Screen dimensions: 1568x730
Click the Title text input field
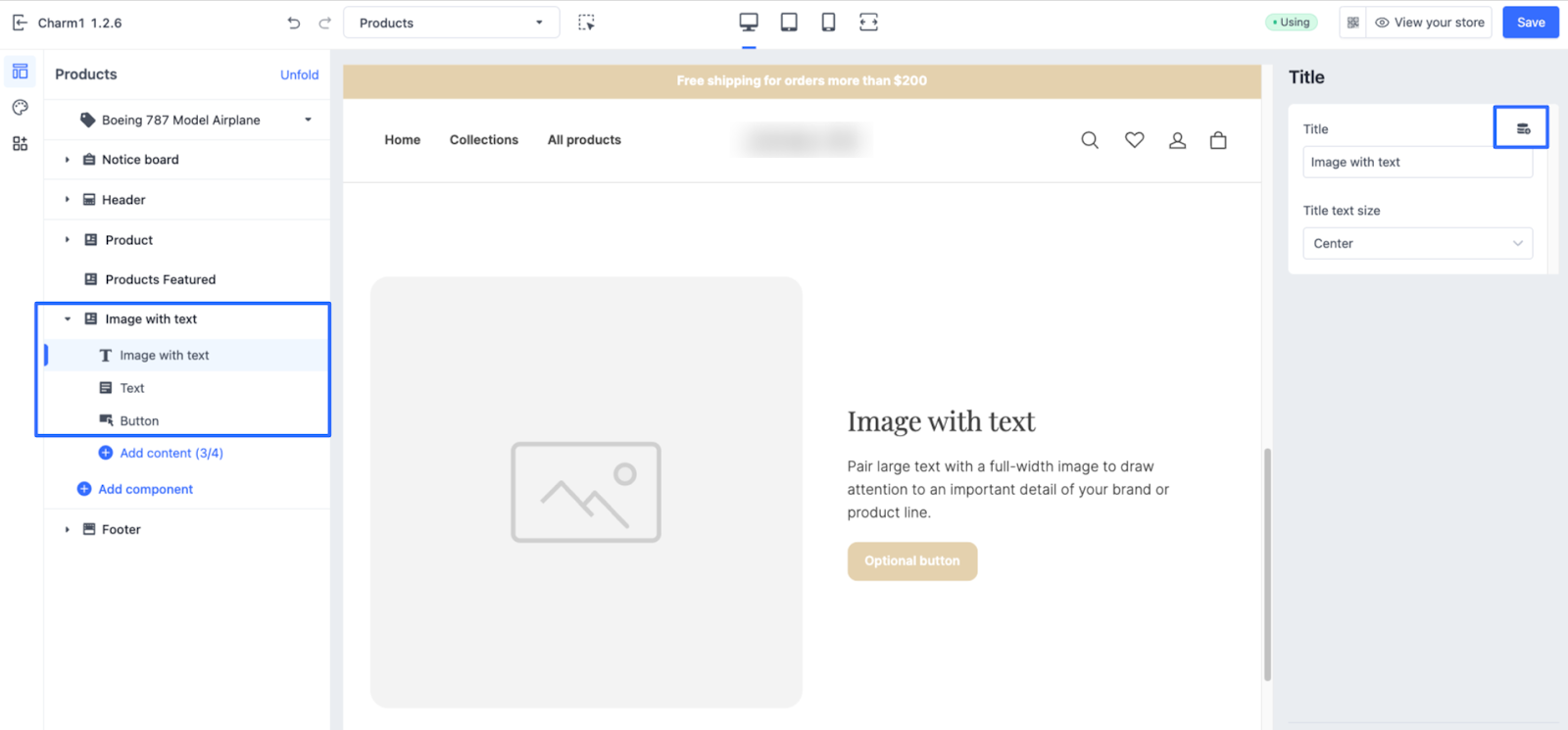pyautogui.click(x=1416, y=163)
